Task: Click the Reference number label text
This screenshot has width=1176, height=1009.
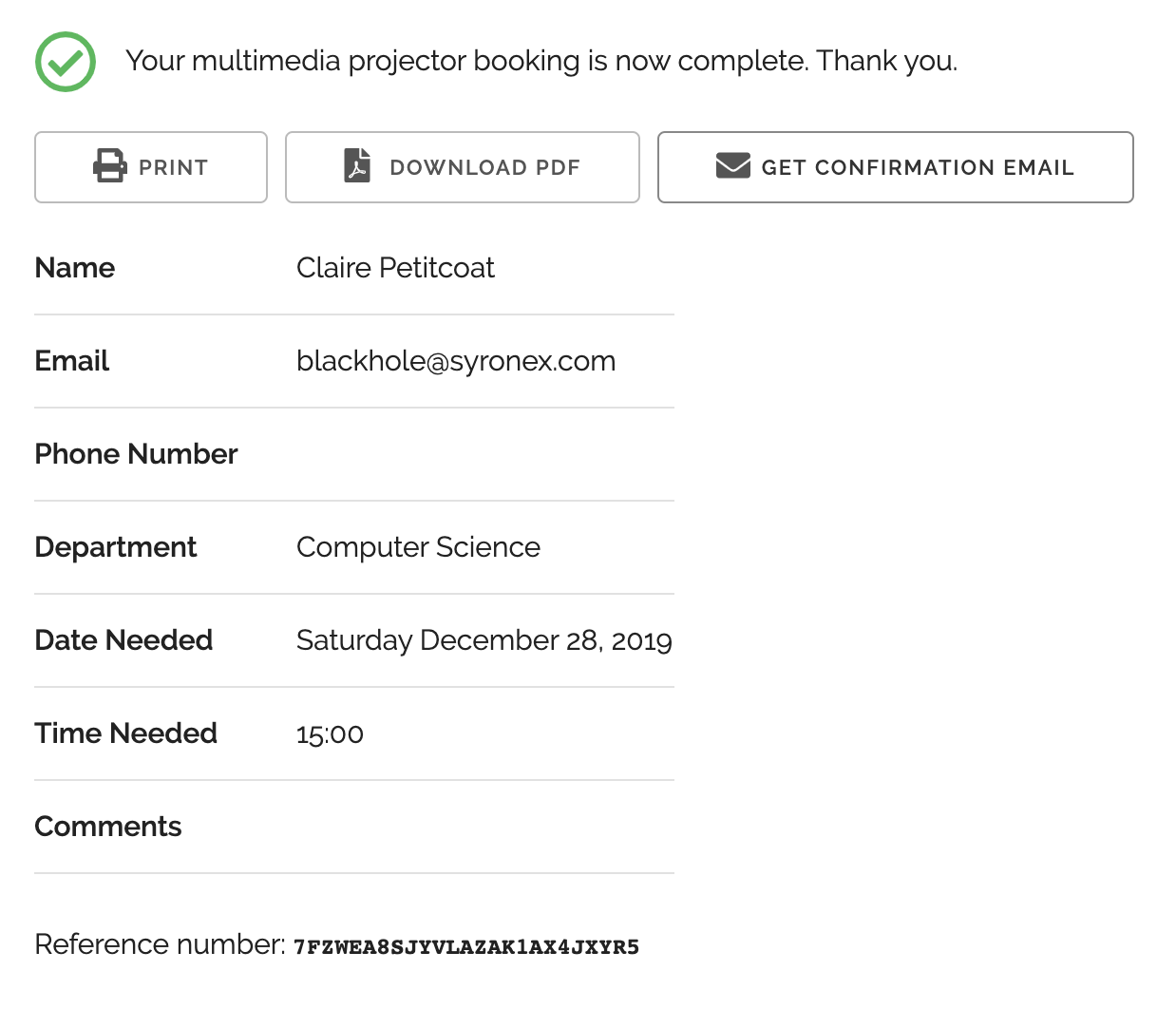Action: coord(160,944)
